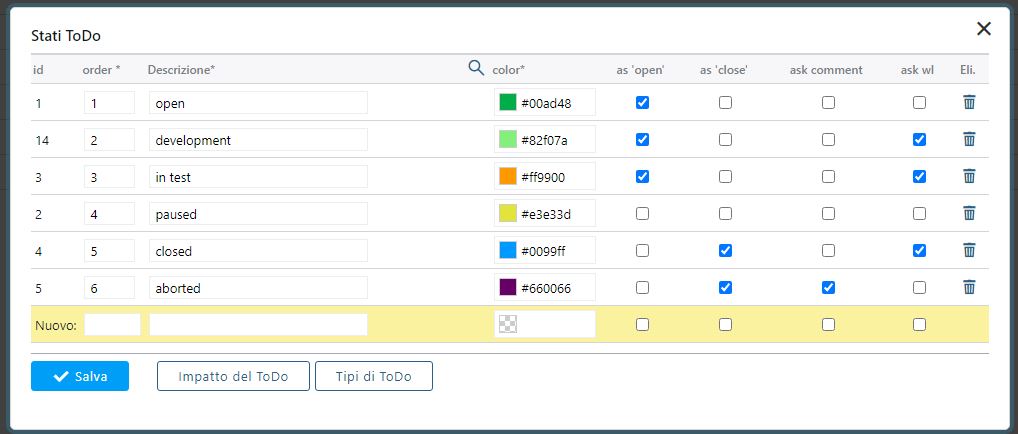The height and width of the screenshot is (434, 1018).
Task: Remove the 'in test' status
Action: click(968, 176)
